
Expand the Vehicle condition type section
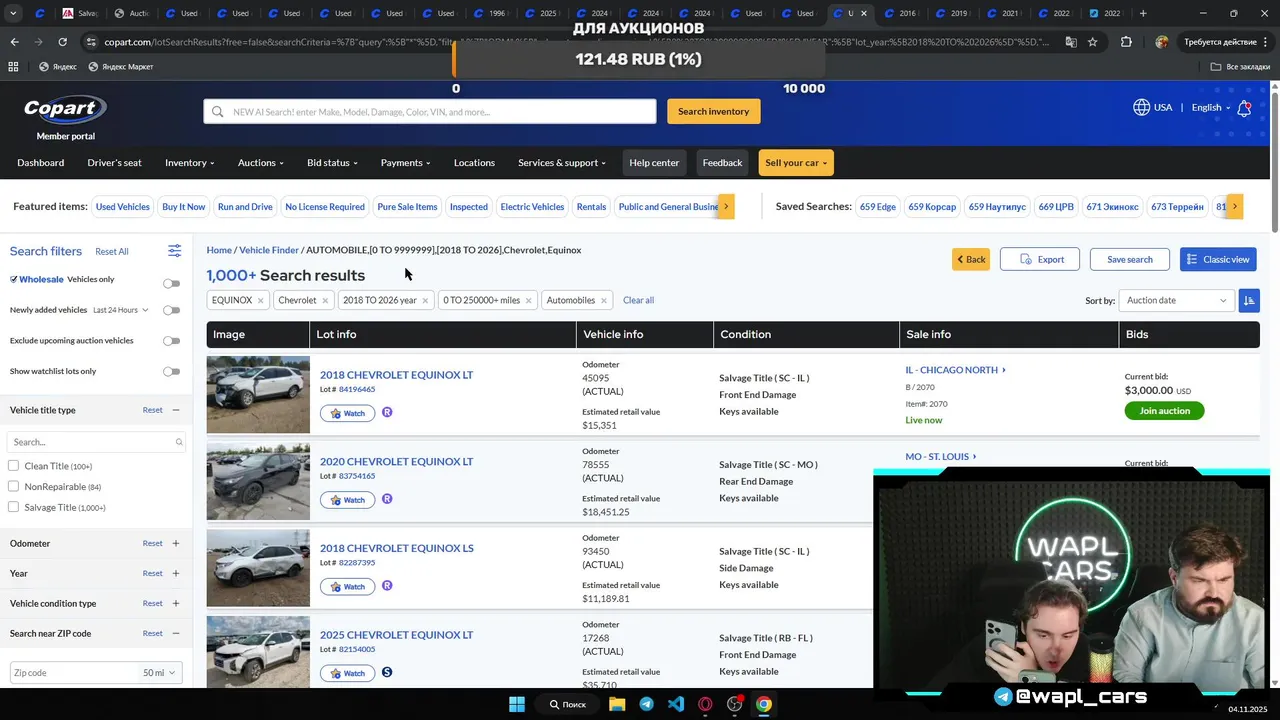pyautogui.click(x=176, y=603)
